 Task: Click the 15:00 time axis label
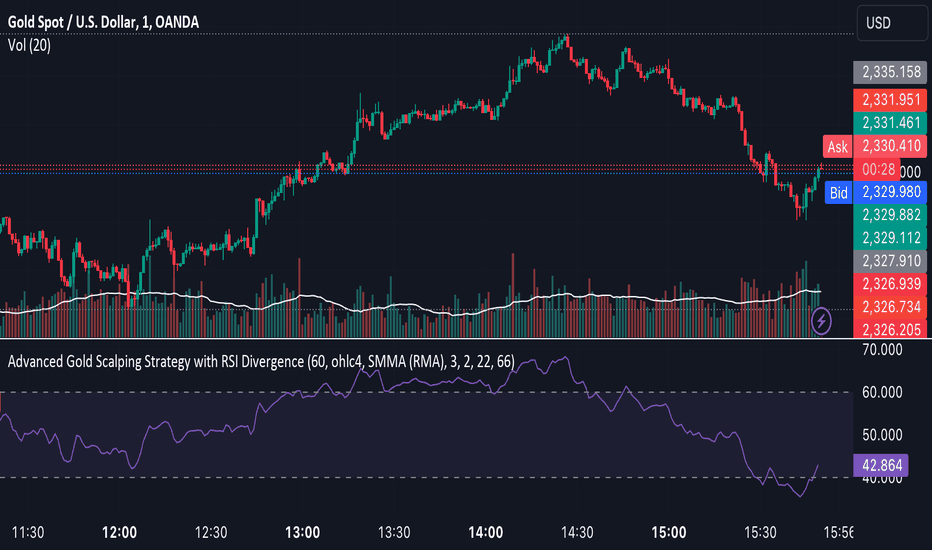[669, 532]
